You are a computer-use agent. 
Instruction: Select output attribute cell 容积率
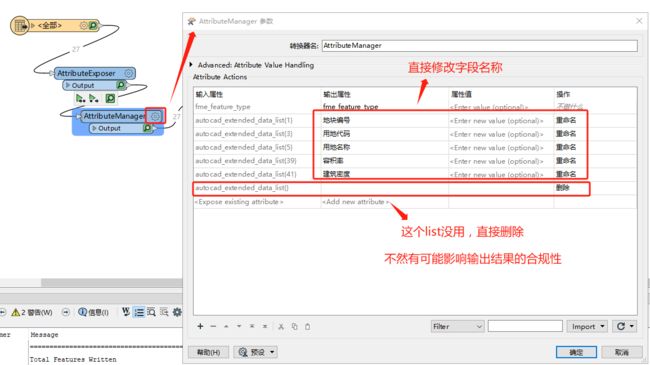(x=385, y=161)
